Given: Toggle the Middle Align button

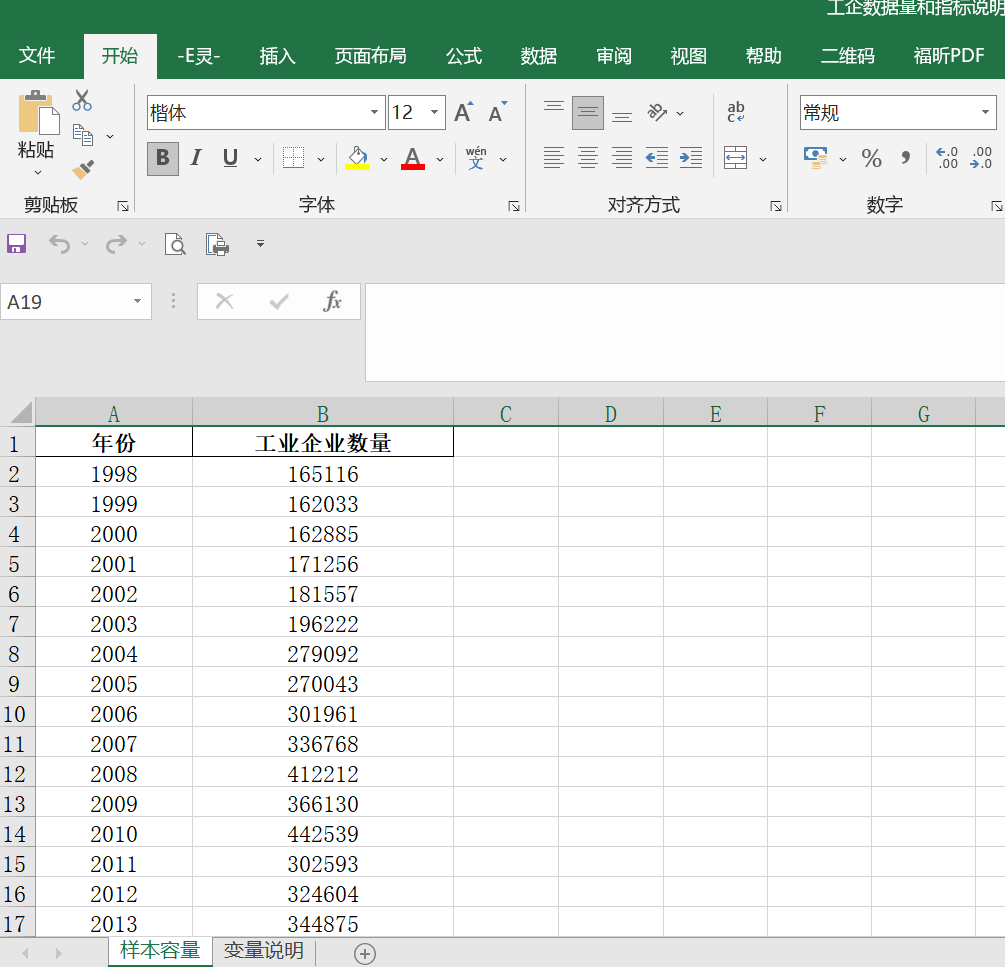Looking at the screenshot, I should coord(588,113).
